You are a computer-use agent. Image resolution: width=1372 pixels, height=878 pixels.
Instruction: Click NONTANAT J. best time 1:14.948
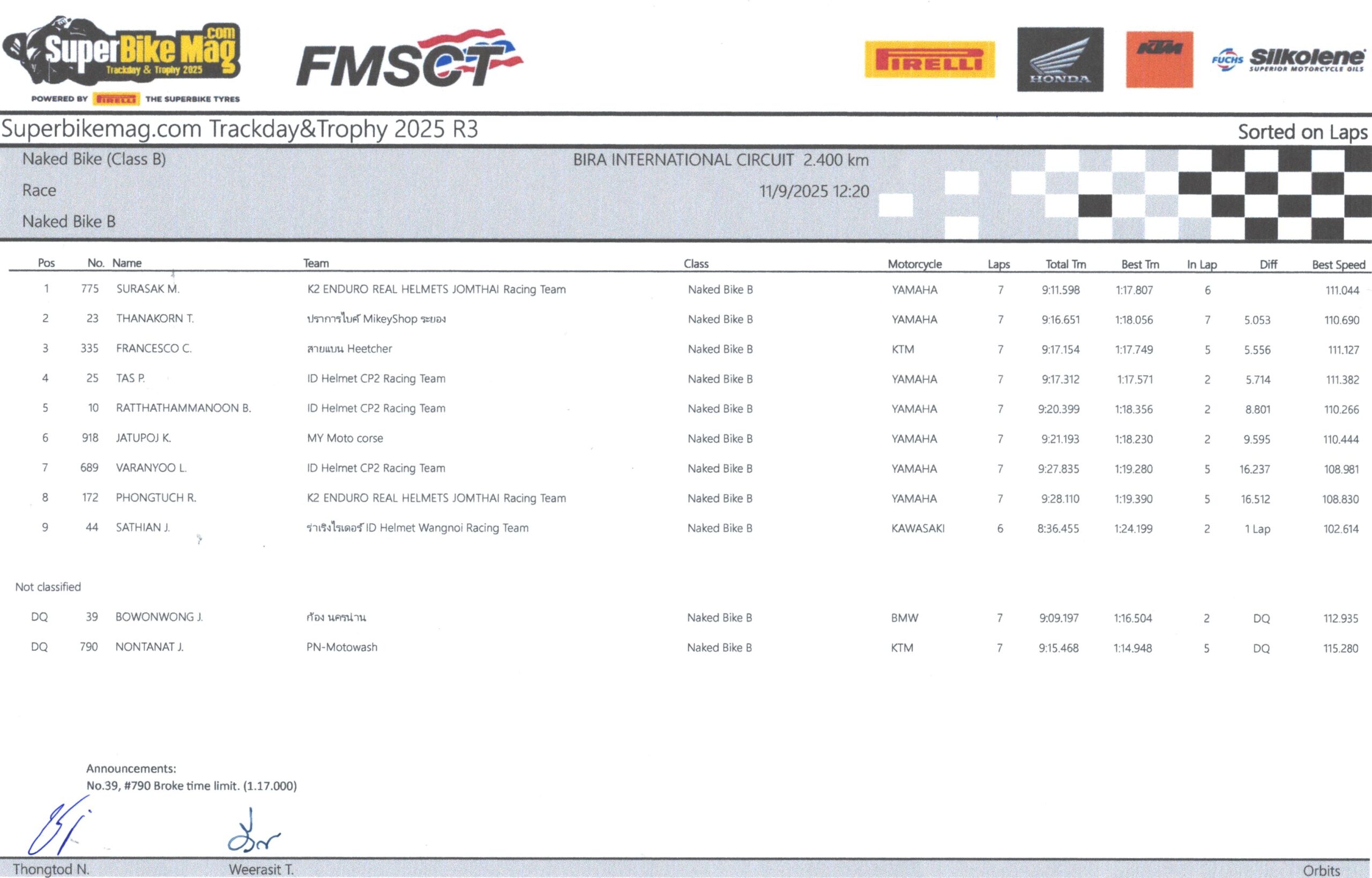(x=1132, y=648)
